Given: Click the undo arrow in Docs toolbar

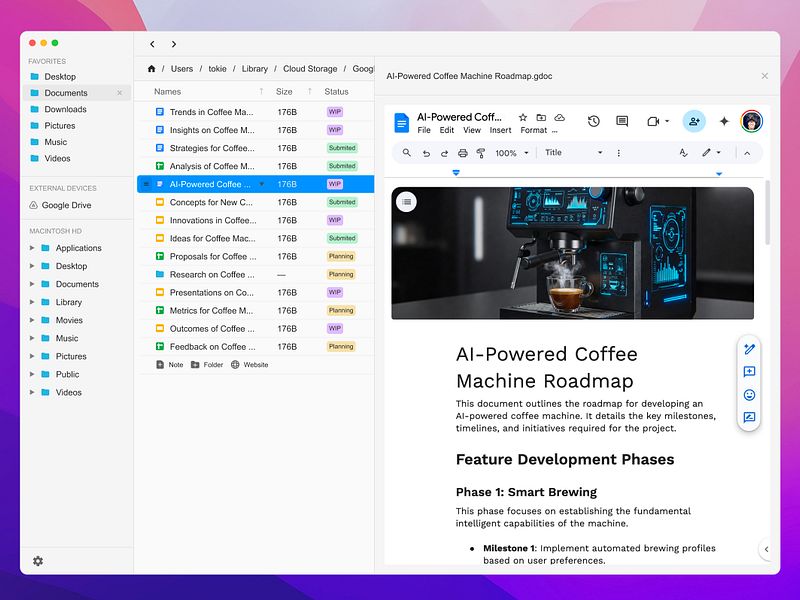Looking at the screenshot, I should (426, 153).
